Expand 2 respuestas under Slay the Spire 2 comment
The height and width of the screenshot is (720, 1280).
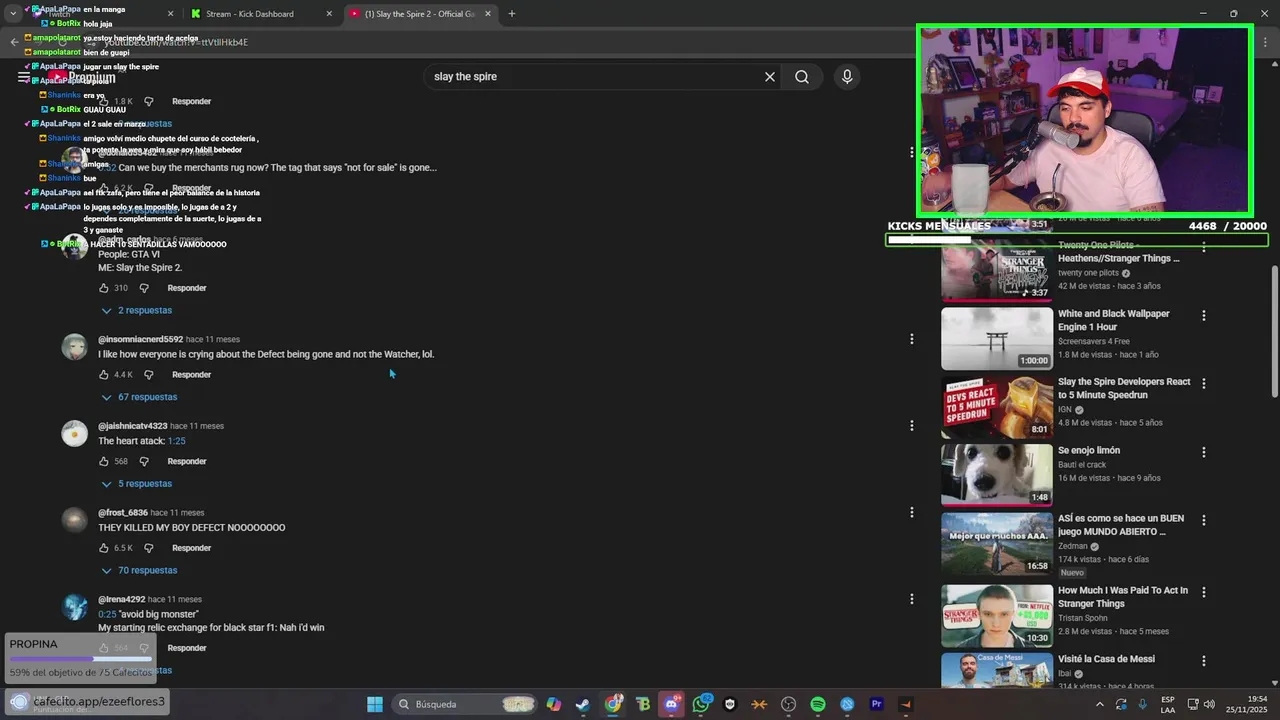click(137, 311)
